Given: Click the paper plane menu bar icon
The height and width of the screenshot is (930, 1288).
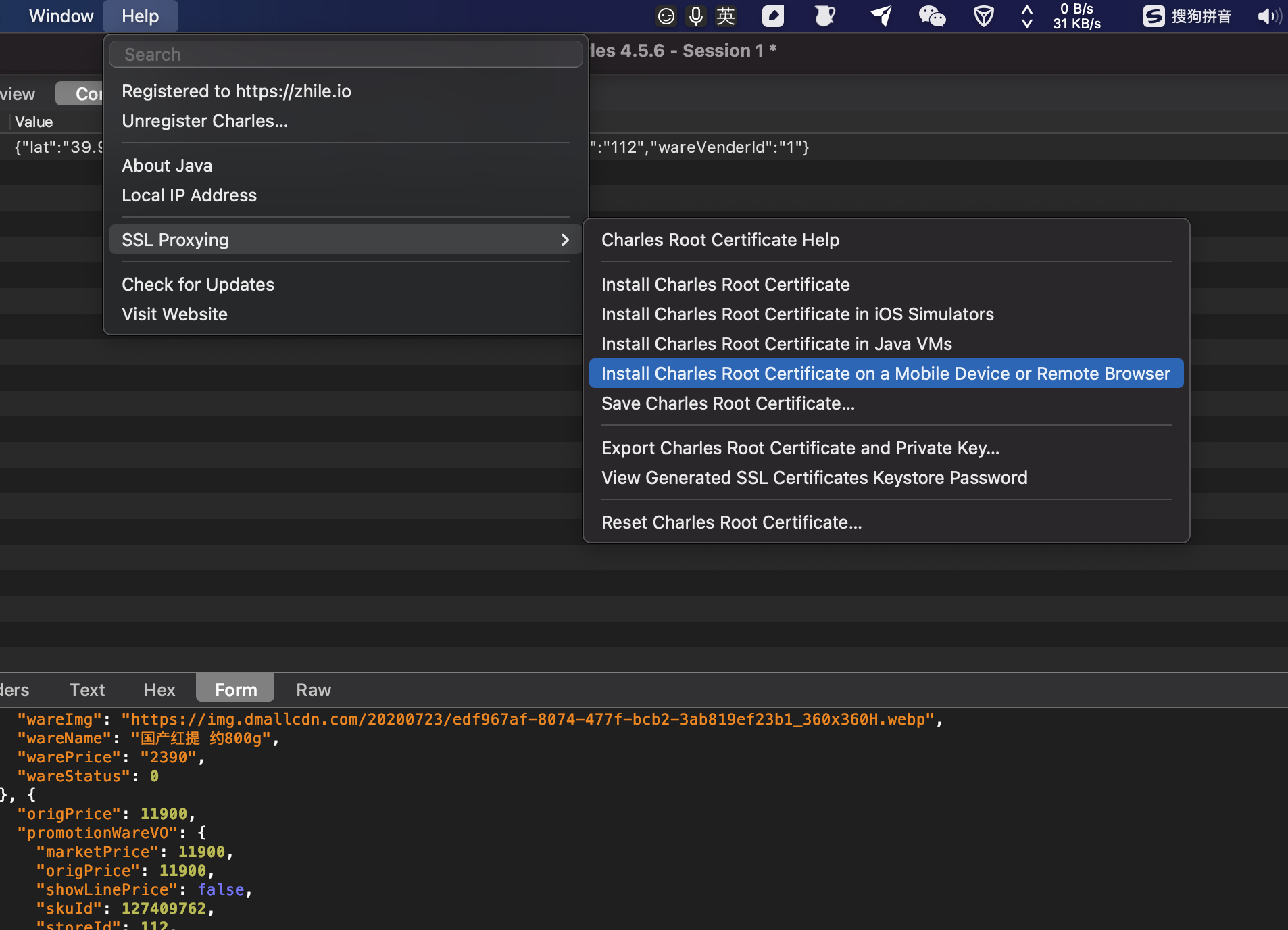Looking at the screenshot, I should (x=881, y=16).
